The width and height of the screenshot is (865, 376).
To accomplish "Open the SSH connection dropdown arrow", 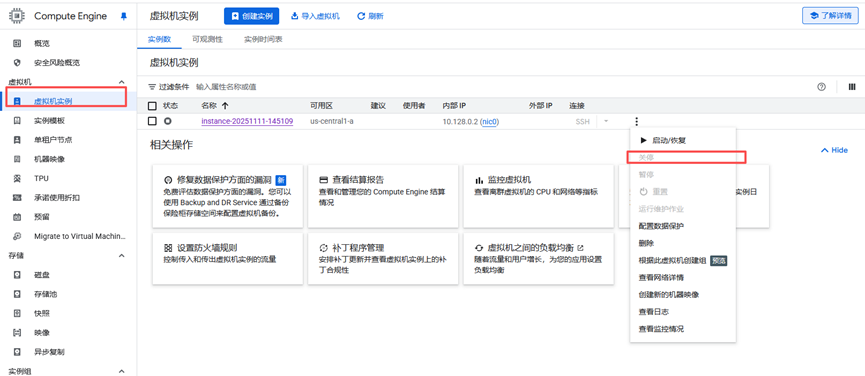I will coord(606,121).
